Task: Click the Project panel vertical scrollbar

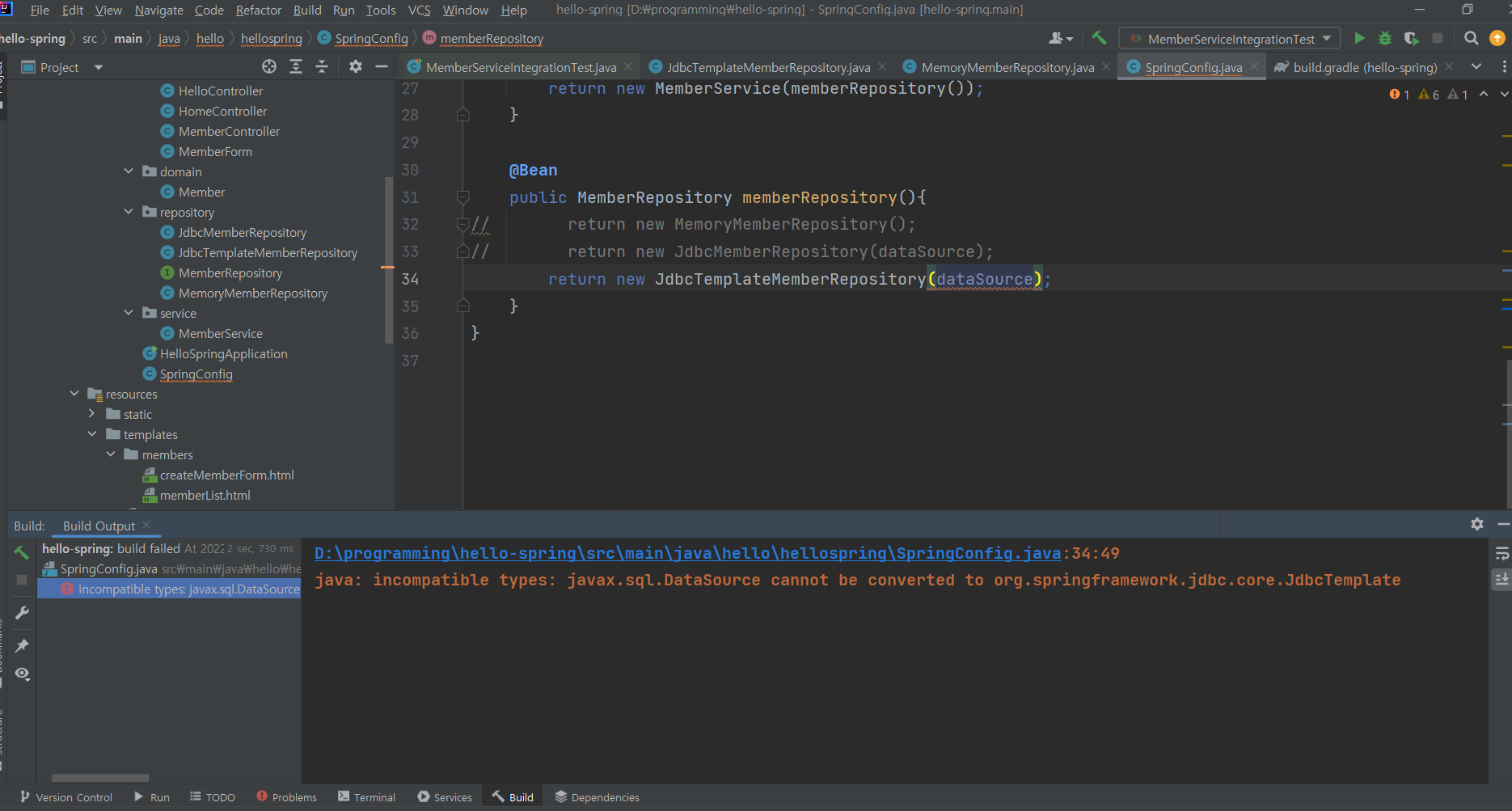Action: click(x=389, y=259)
